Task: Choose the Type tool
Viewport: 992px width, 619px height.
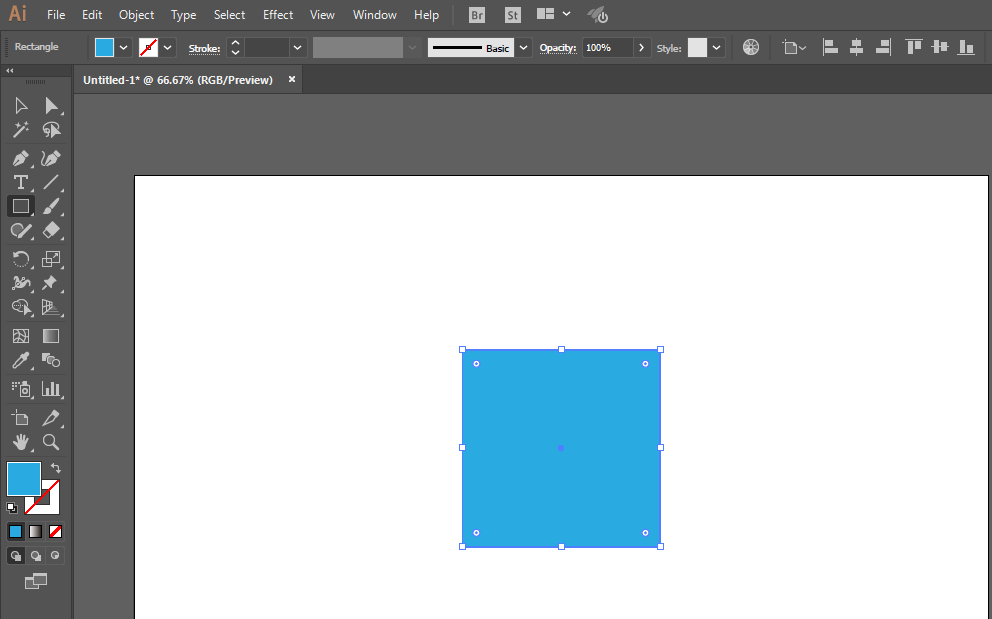Action: (20, 182)
